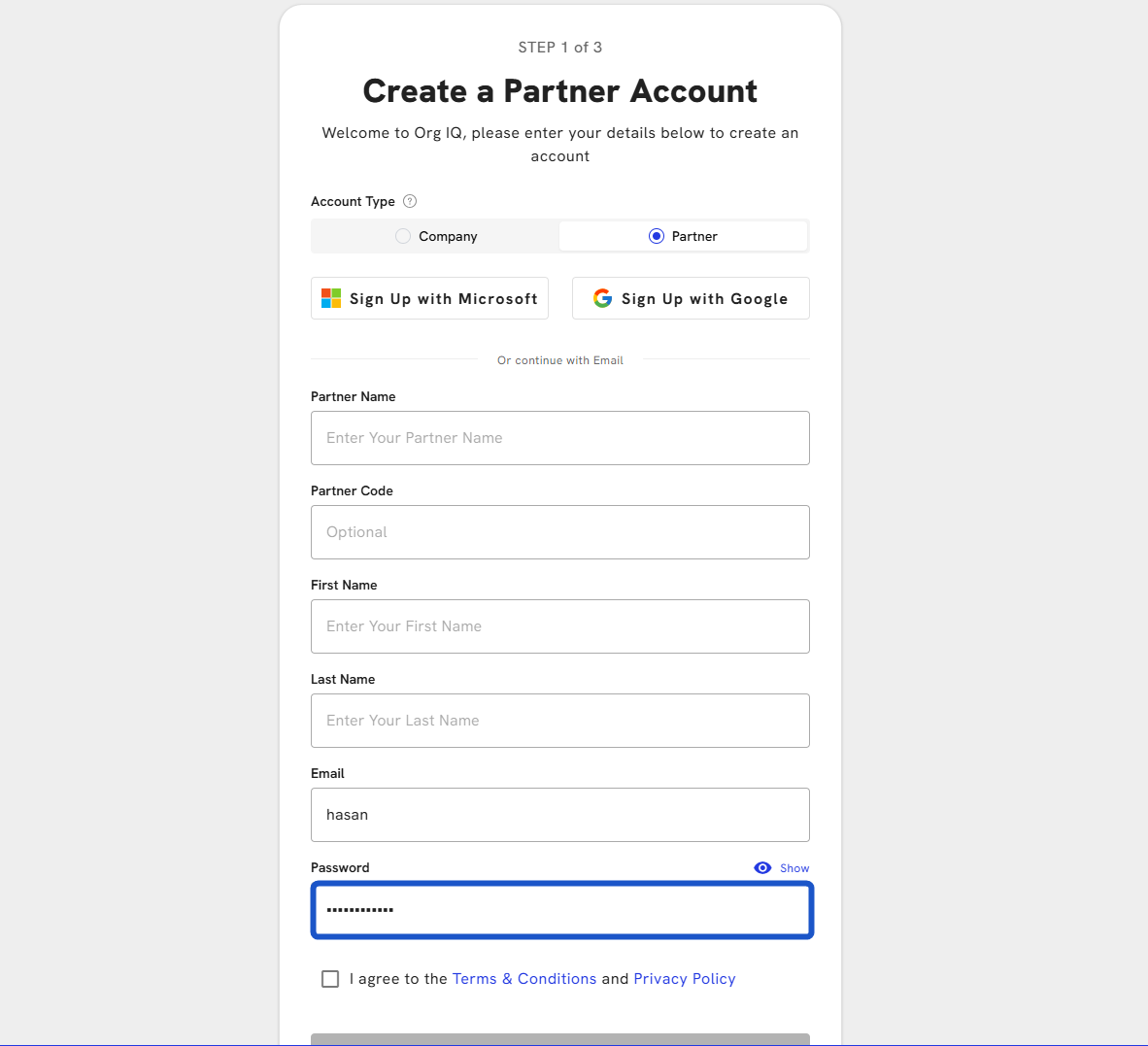Click the "STEP 1 of 3" indicator
1148x1046 pixels.
(560, 47)
